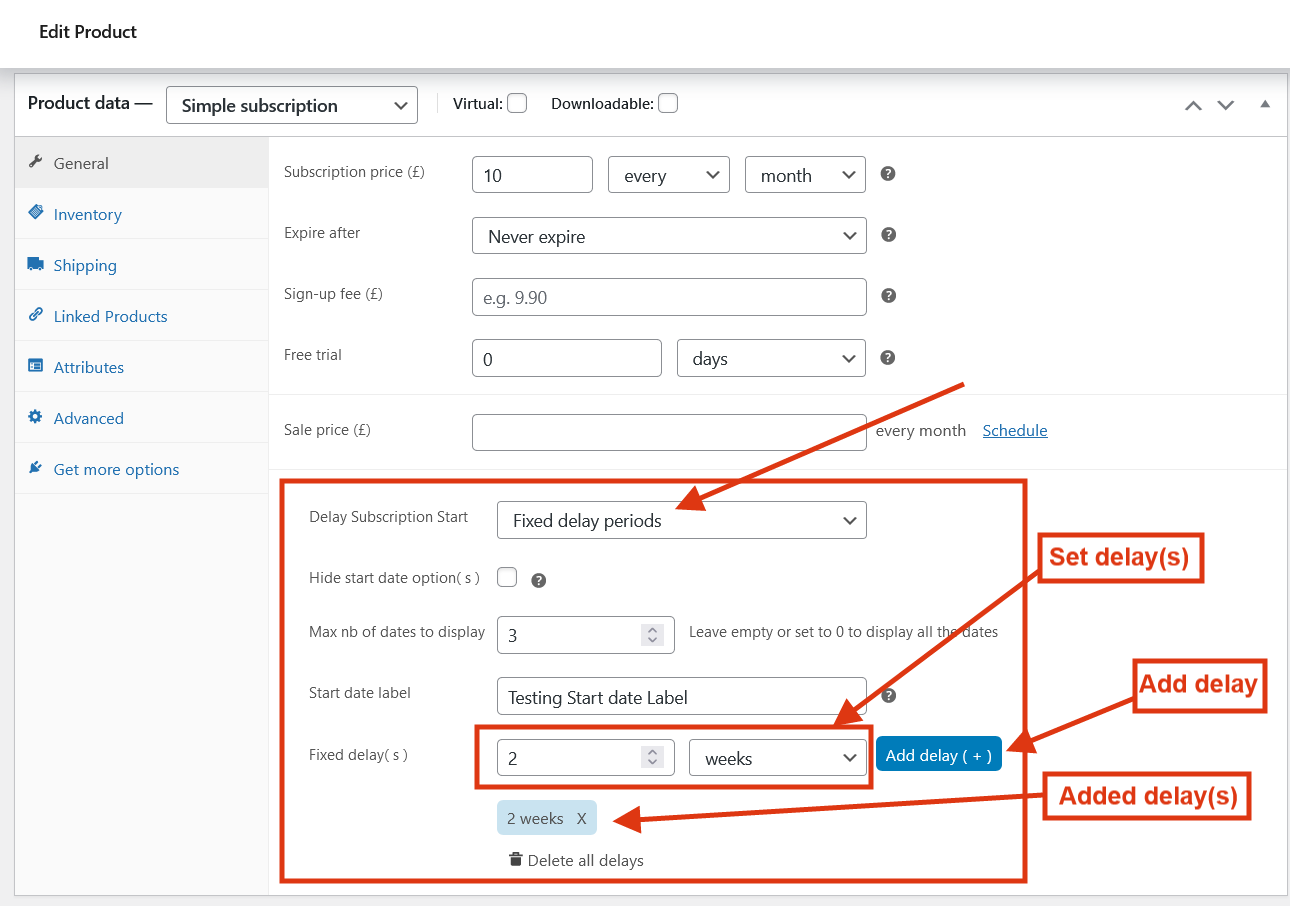Click the Get more options plug icon
The height and width of the screenshot is (906, 1290).
pos(36,468)
